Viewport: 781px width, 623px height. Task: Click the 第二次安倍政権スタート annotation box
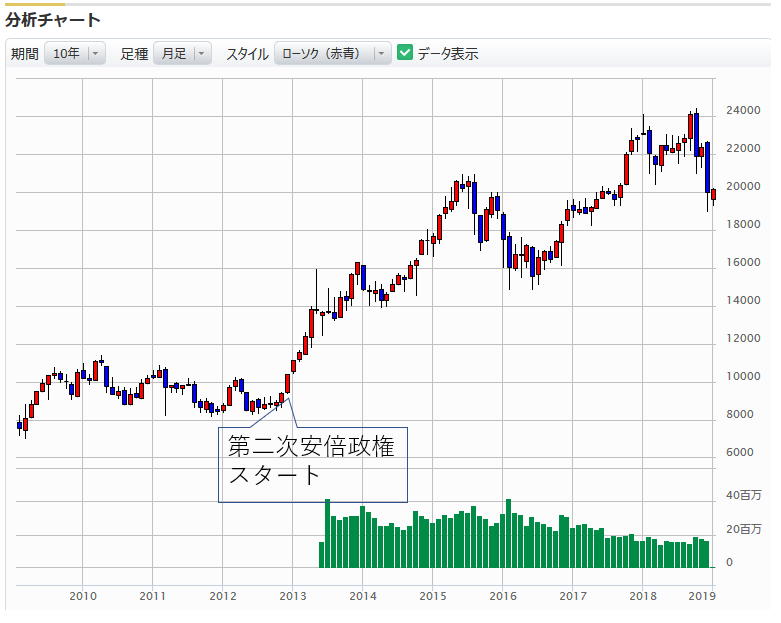click(312, 461)
